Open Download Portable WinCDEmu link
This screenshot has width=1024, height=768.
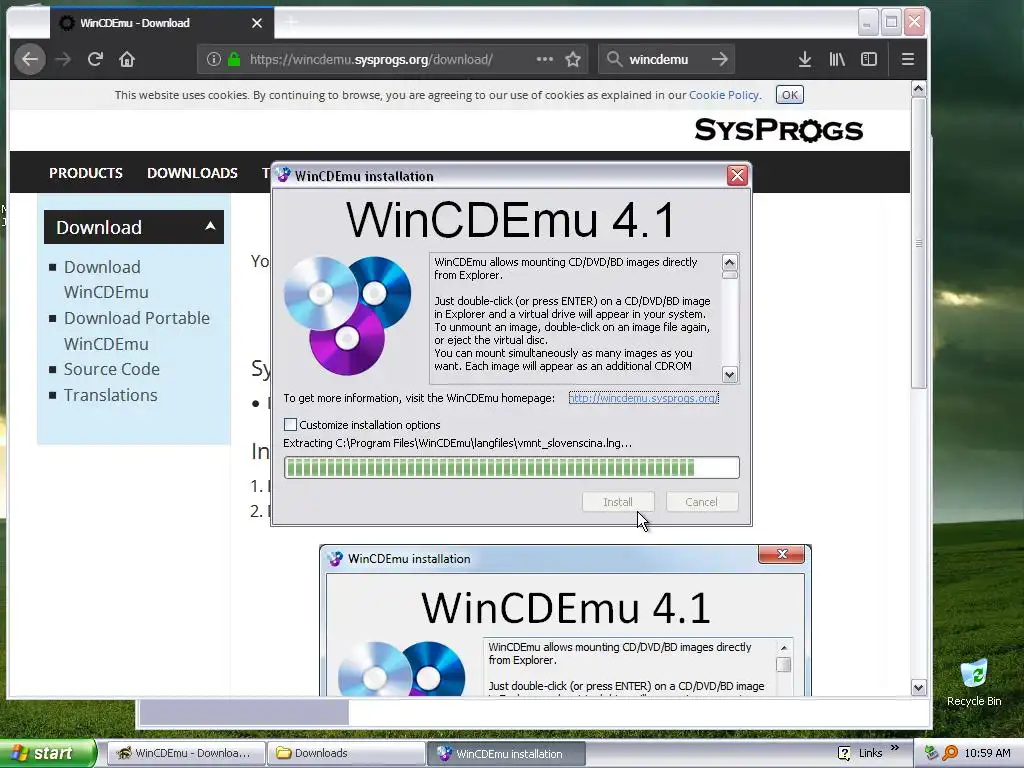tap(136, 330)
